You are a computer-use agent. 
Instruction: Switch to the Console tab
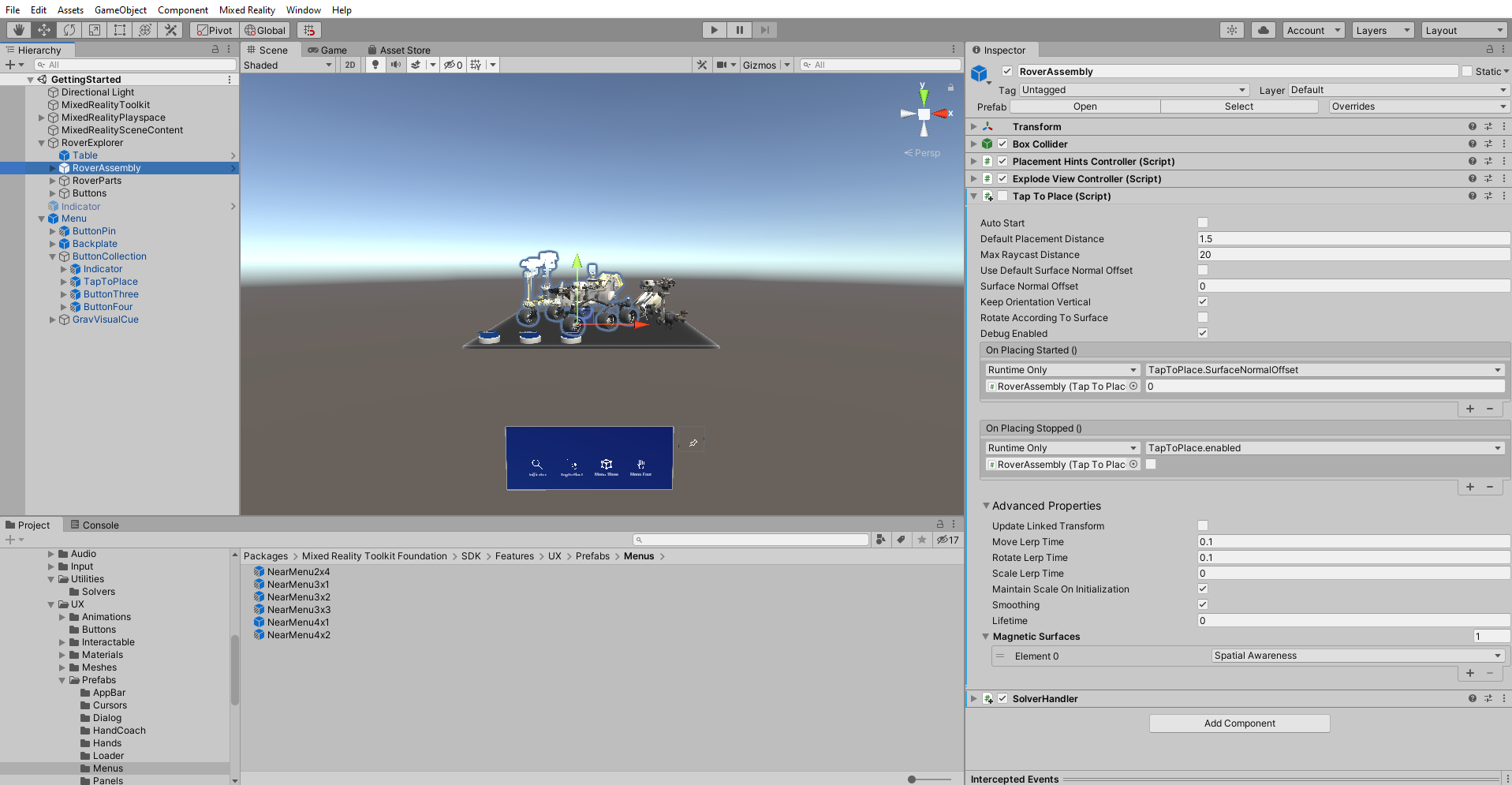tap(95, 525)
